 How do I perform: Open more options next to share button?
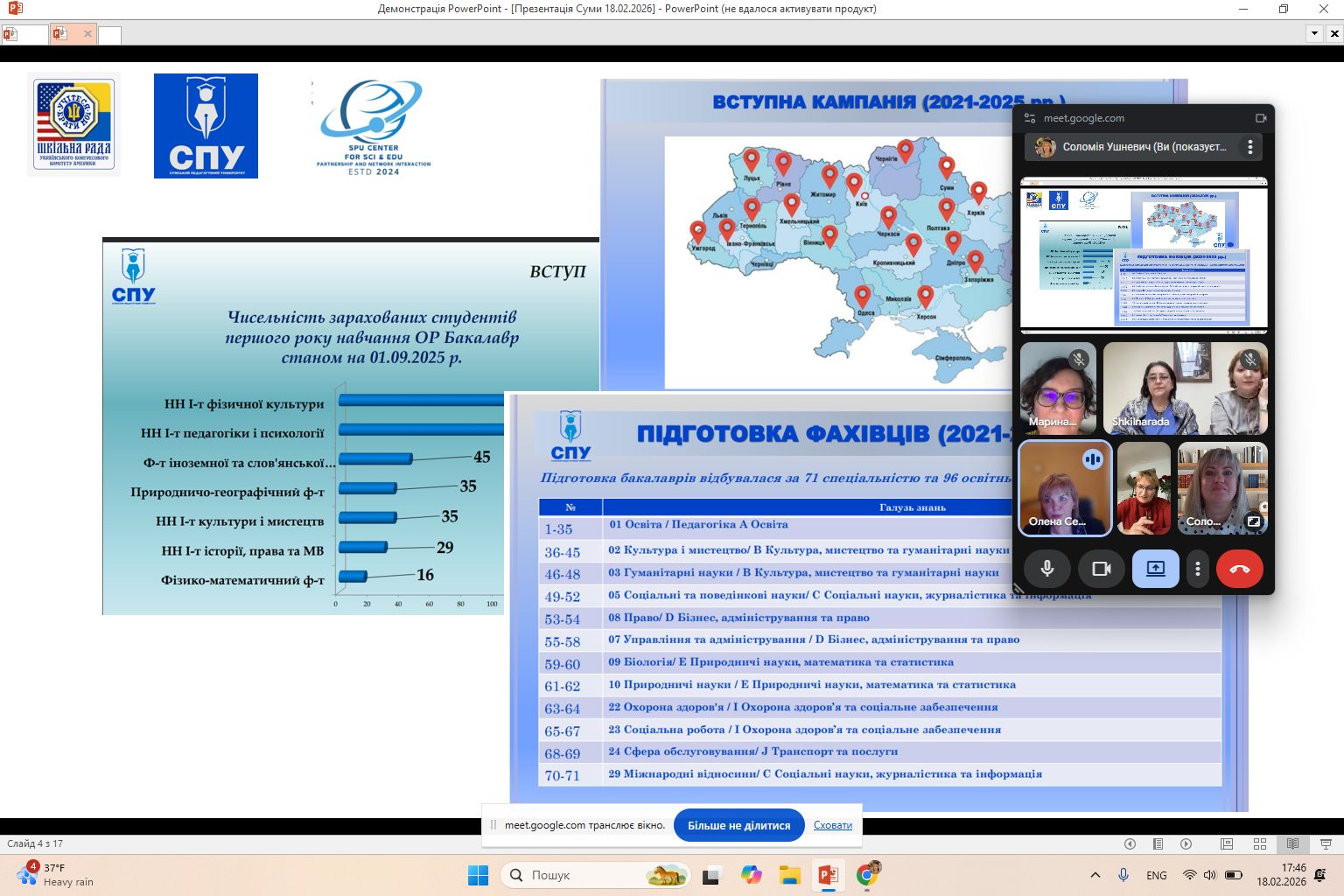point(1197,569)
